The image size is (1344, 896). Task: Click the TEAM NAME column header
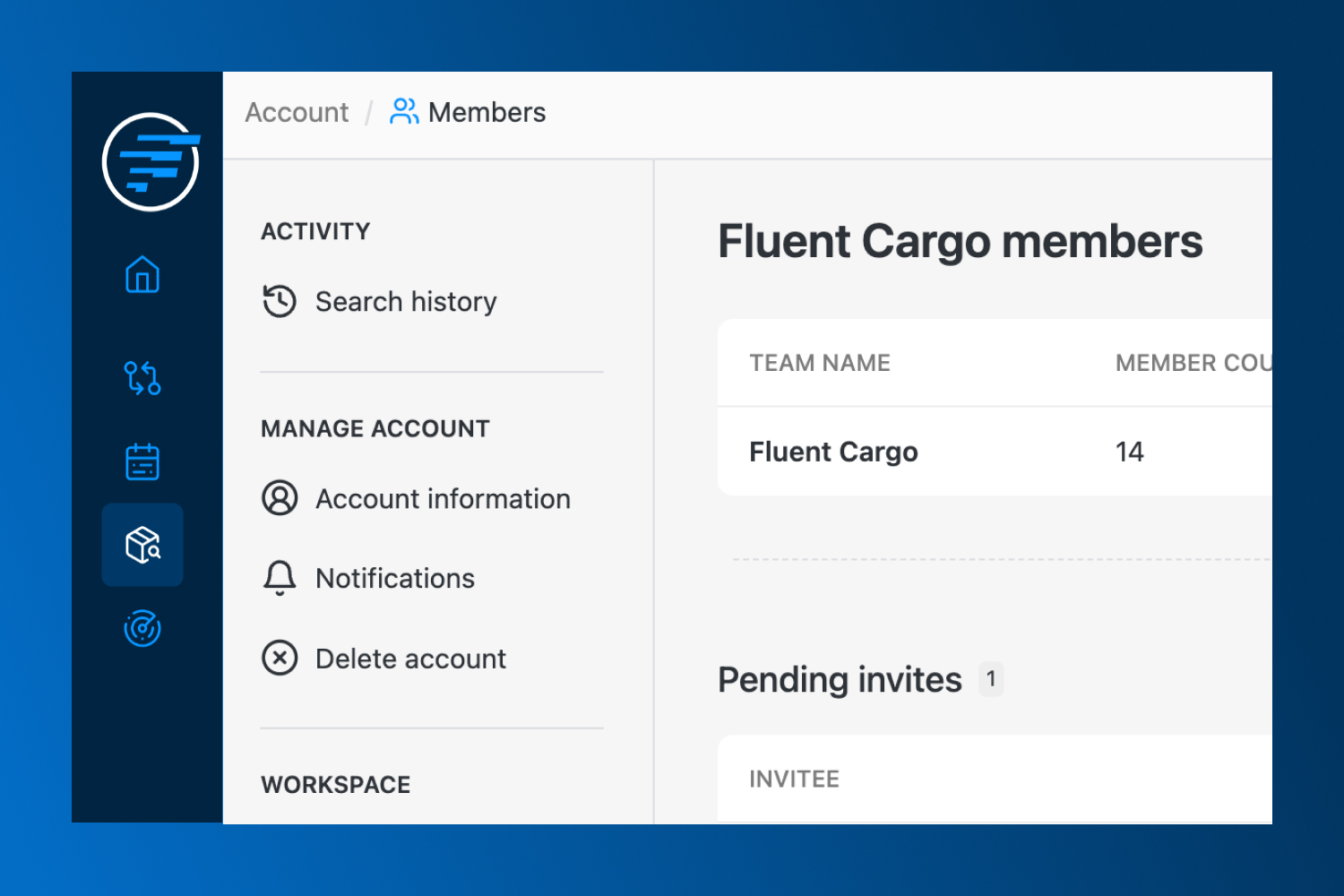pyautogui.click(x=820, y=363)
